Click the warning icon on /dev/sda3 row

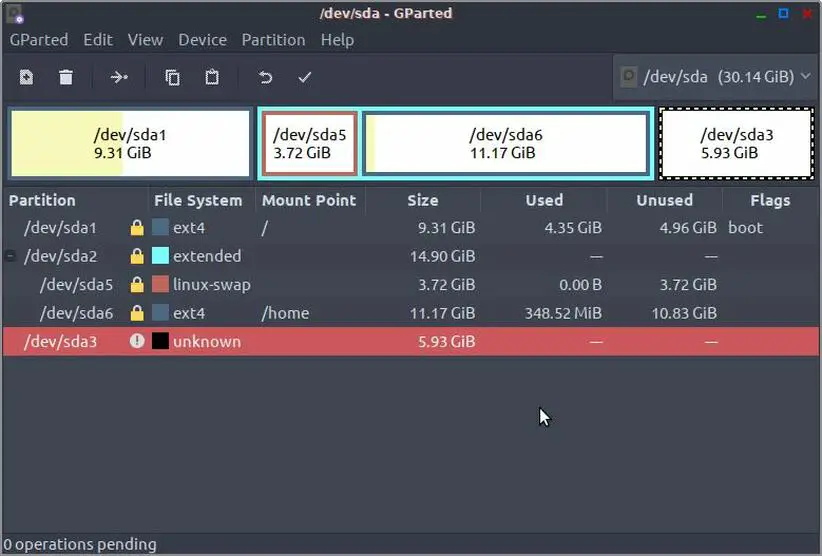click(x=137, y=341)
